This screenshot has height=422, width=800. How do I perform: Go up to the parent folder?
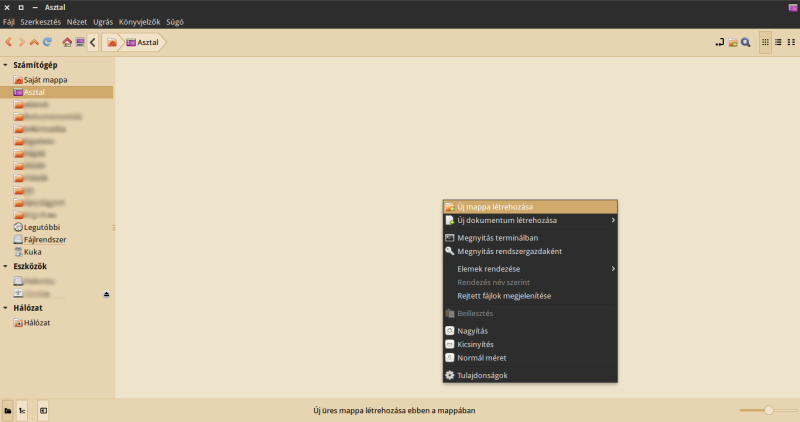tap(34, 42)
